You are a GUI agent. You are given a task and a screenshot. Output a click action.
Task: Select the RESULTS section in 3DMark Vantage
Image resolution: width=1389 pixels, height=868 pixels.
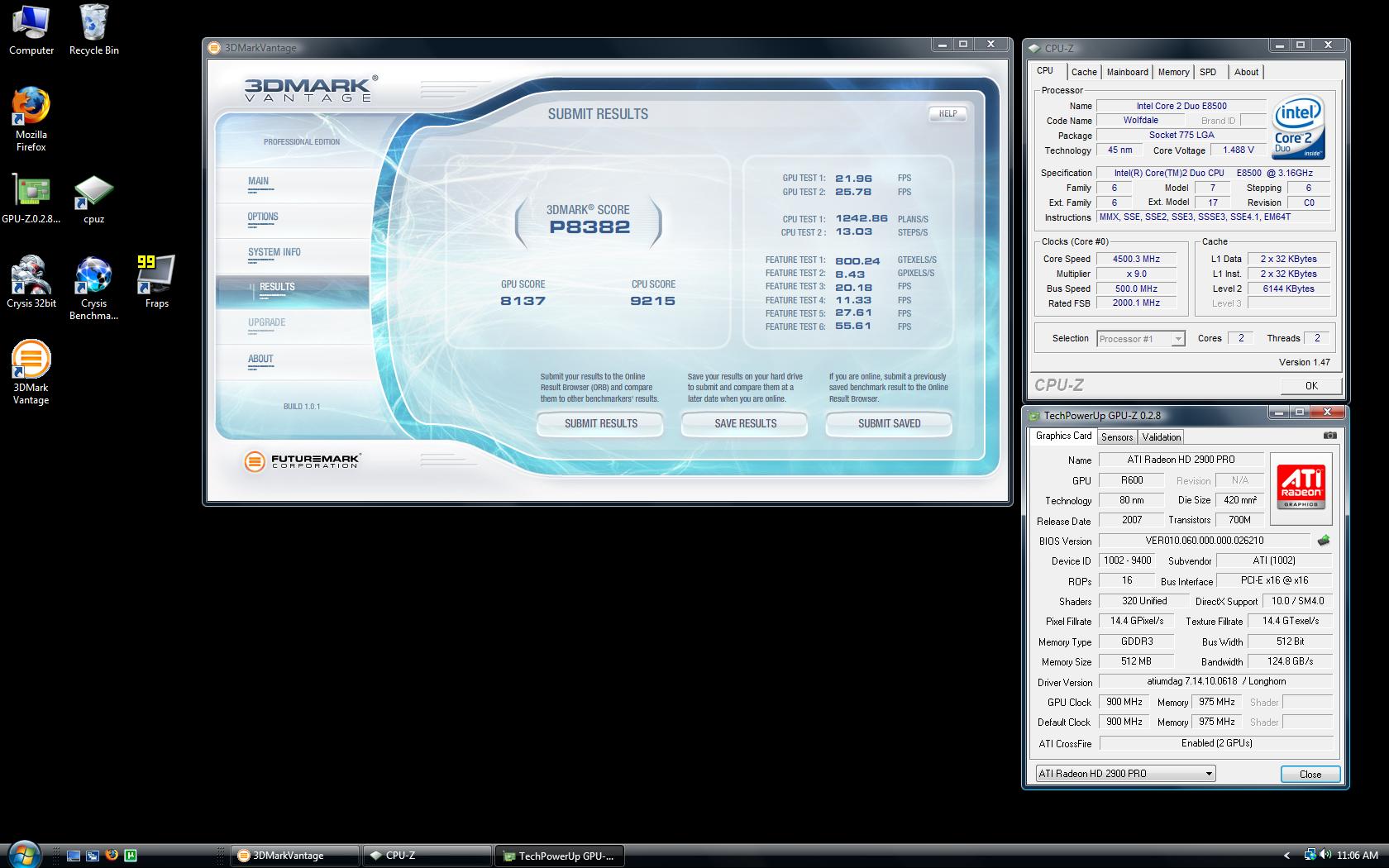[x=292, y=292]
